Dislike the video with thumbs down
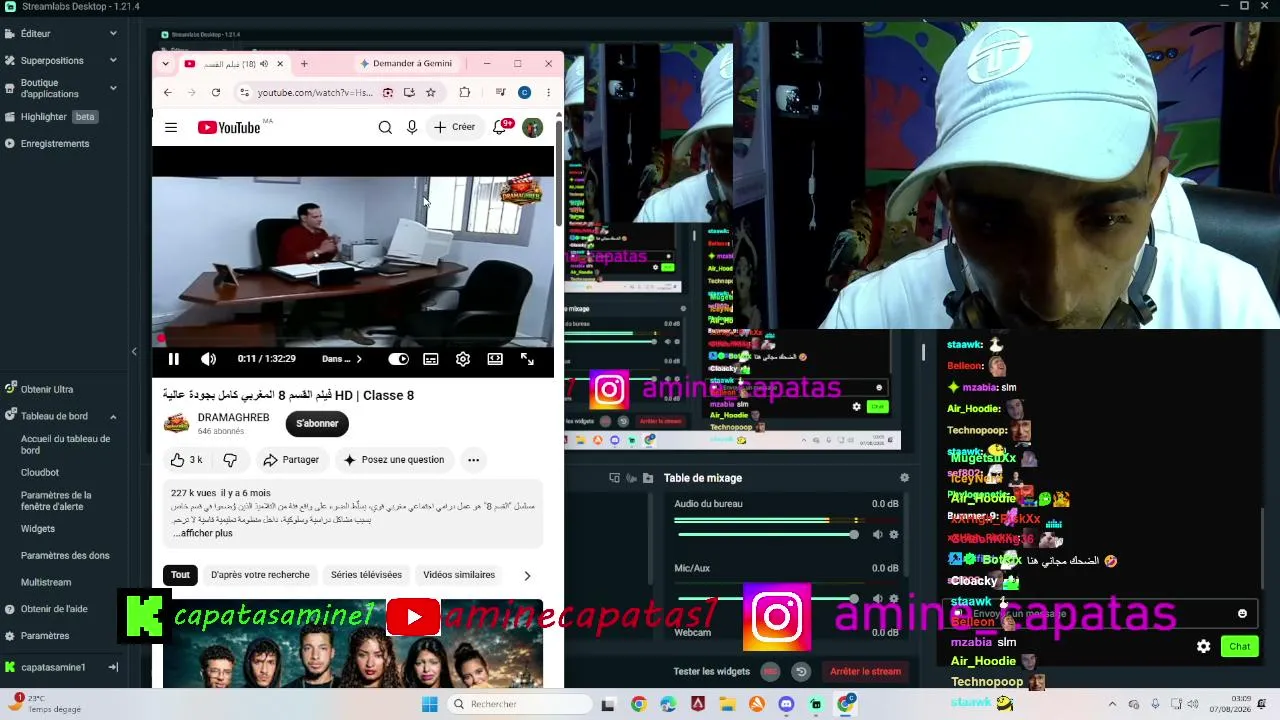 (230, 460)
